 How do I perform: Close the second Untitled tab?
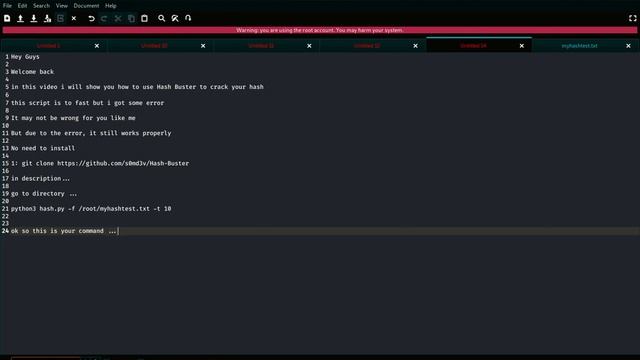click(x=203, y=46)
